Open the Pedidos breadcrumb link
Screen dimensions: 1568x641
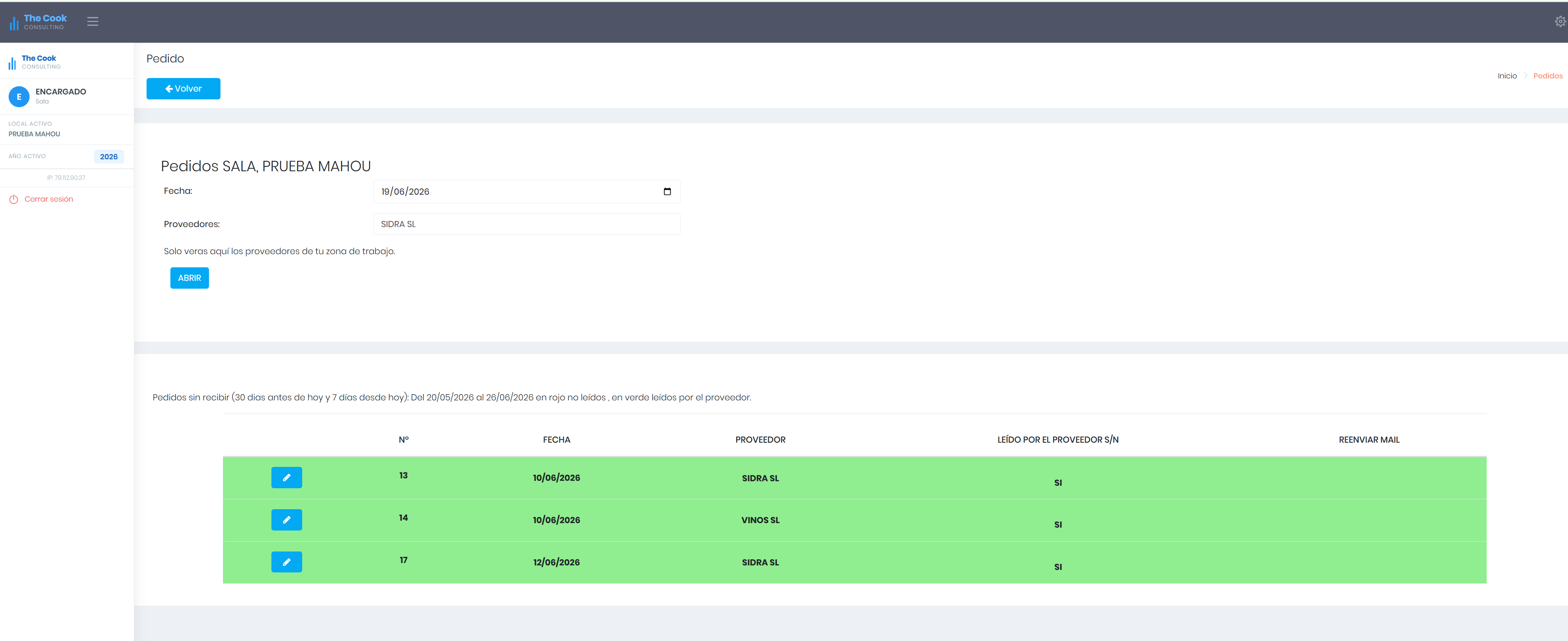pos(1547,76)
